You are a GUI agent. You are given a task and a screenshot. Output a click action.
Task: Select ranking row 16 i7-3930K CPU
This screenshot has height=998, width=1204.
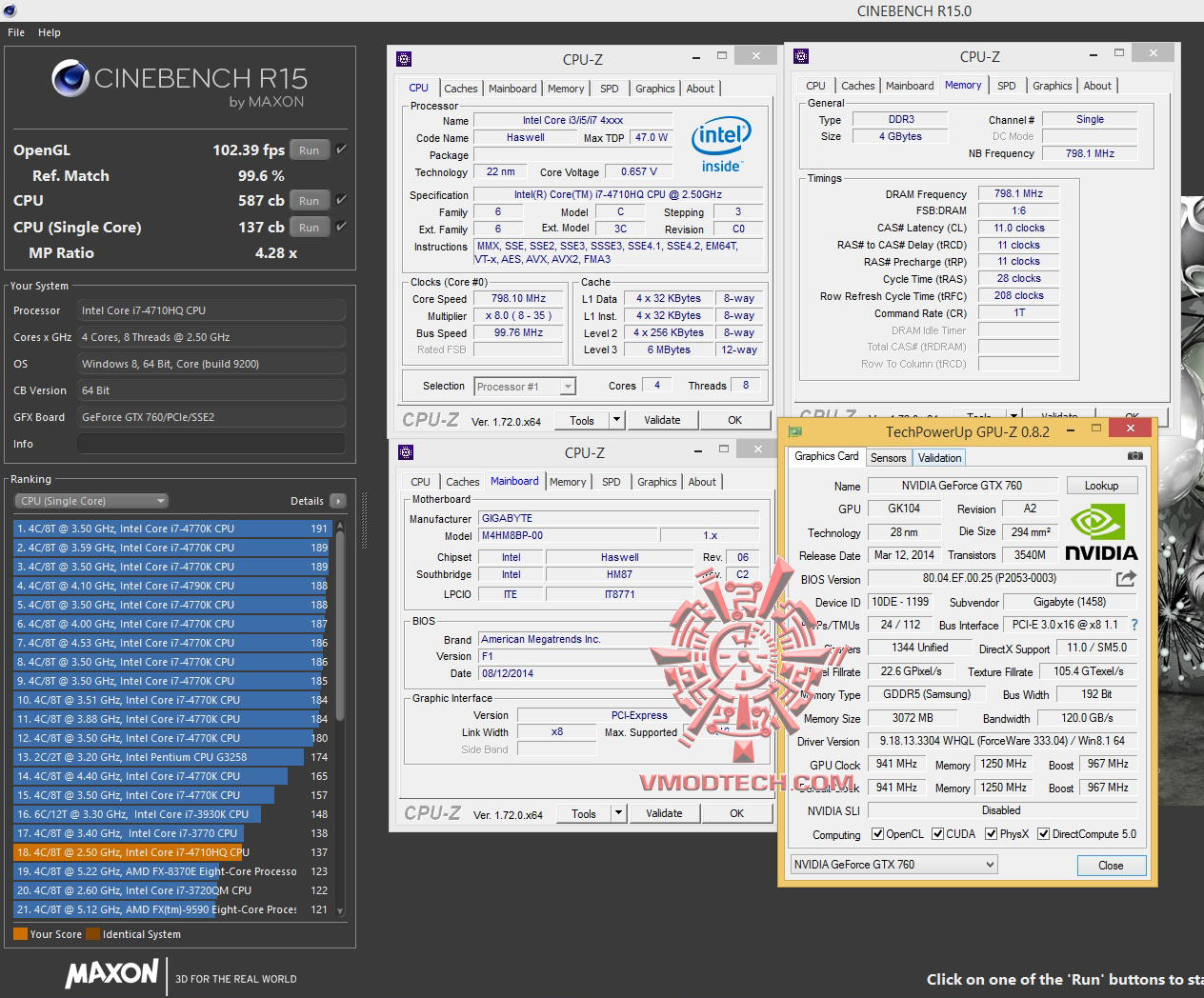click(x=171, y=814)
